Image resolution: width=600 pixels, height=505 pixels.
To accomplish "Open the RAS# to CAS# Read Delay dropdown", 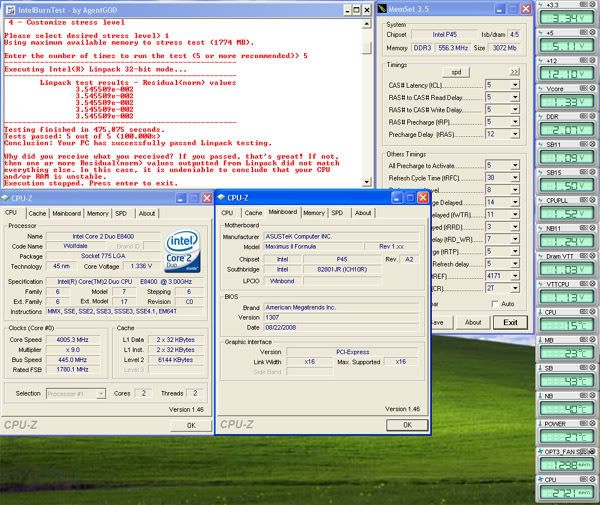I will [515, 97].
